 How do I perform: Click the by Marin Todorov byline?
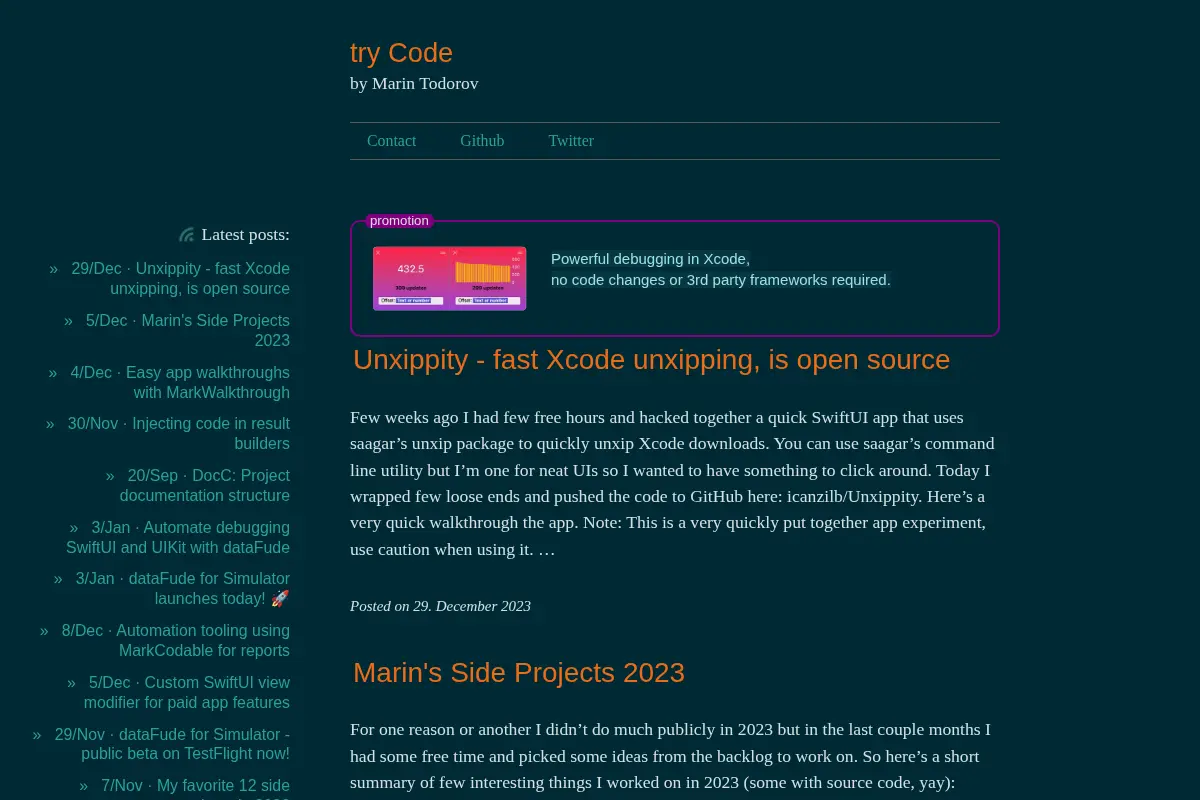[x=414, y=84]
